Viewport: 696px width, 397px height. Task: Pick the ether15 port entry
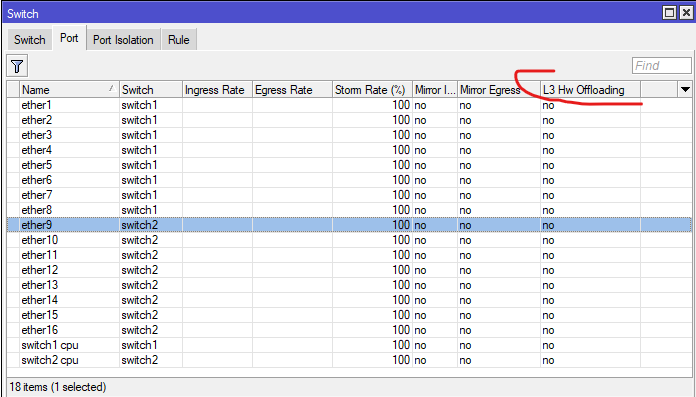tap(349, 315)
